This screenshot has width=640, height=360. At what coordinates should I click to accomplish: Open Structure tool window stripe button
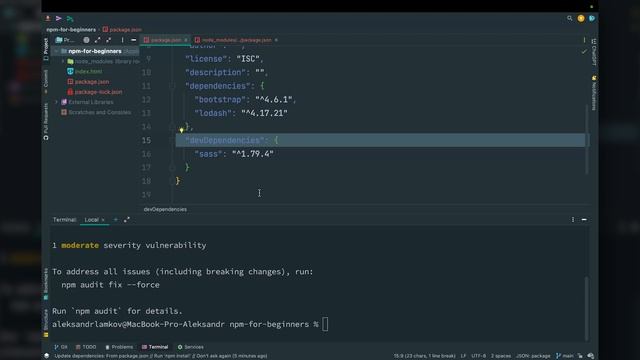pos(46,322)
